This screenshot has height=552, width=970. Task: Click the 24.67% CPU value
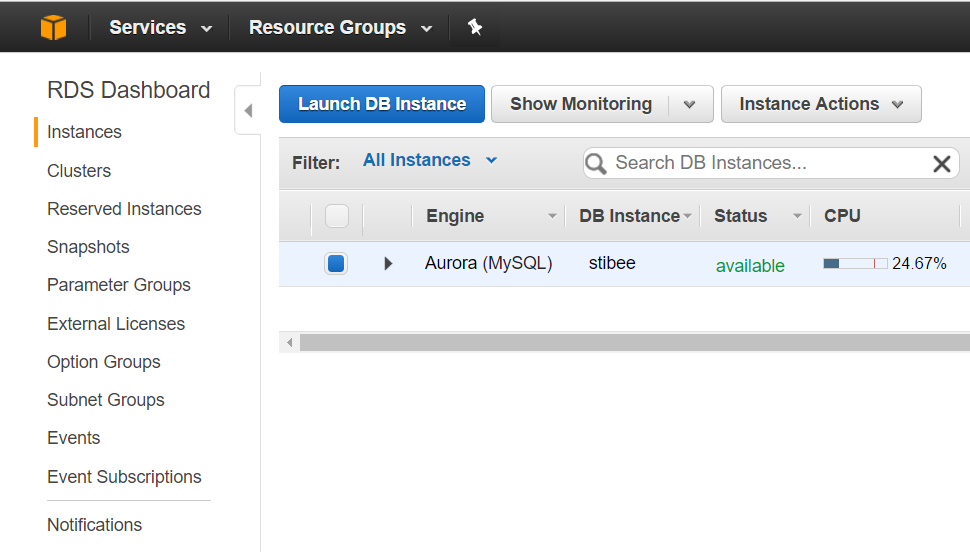(x=919, y=264)
